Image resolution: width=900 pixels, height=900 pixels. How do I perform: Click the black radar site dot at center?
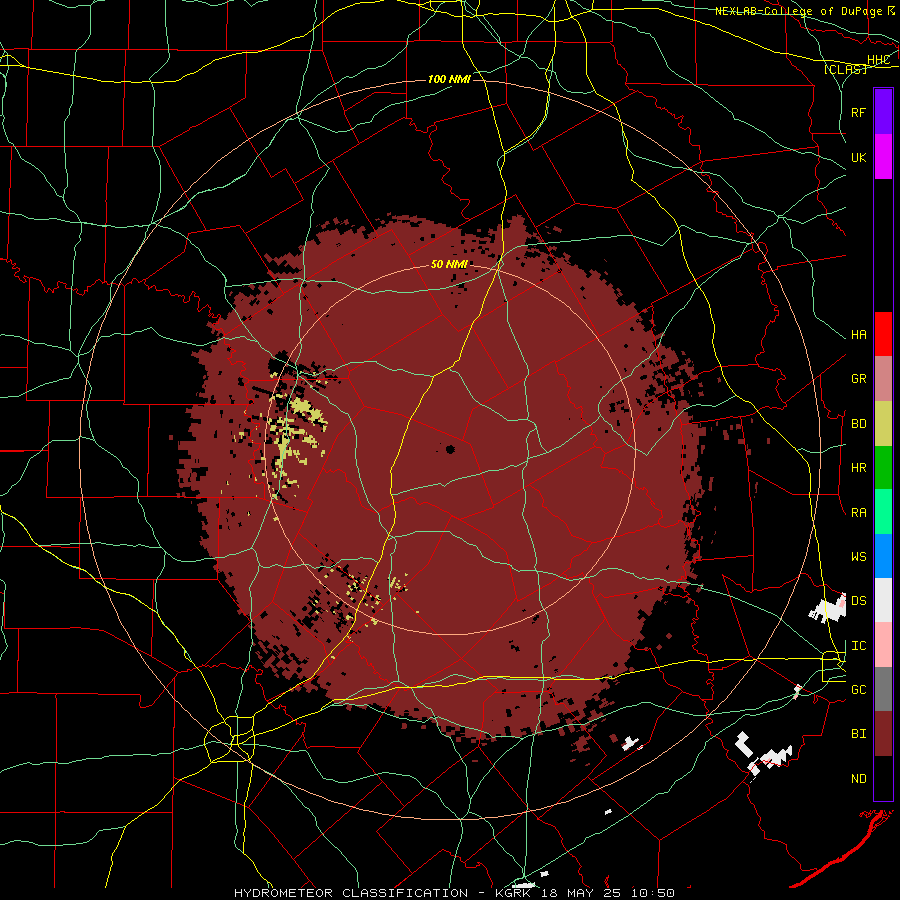point(450,449)
